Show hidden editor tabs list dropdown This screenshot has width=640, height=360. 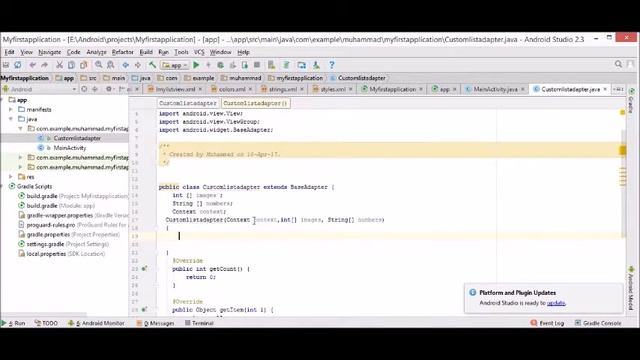point(618,89)
